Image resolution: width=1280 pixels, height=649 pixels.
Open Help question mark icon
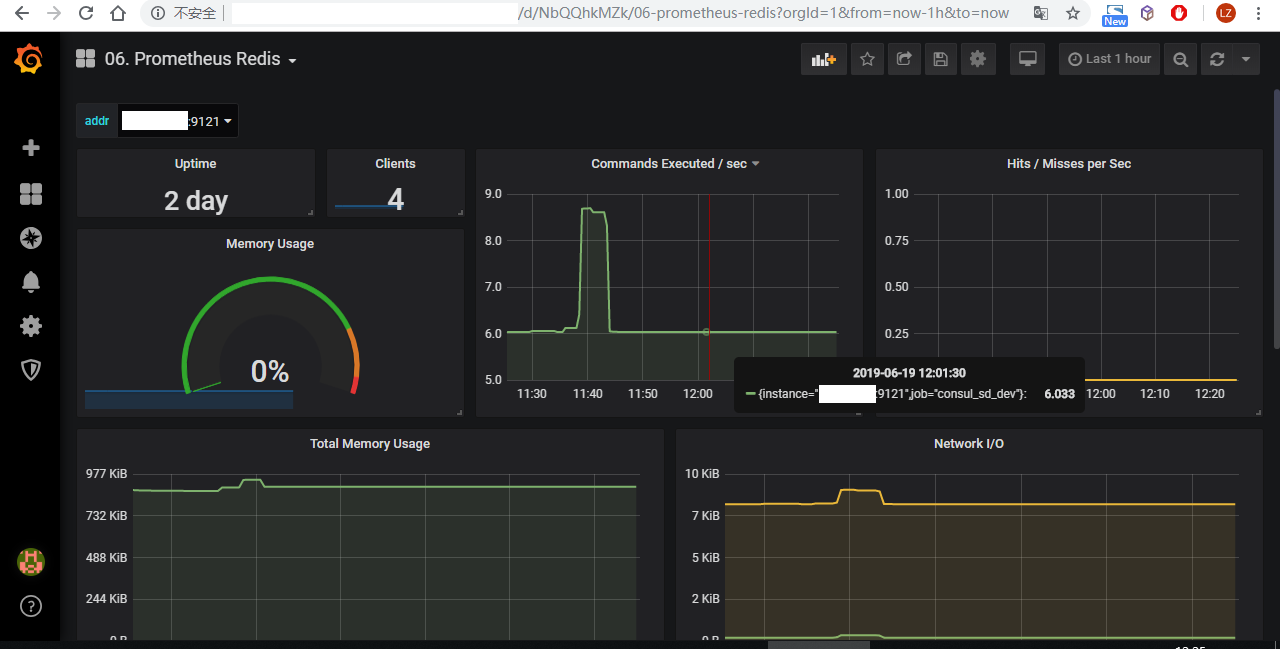(31, 606)
